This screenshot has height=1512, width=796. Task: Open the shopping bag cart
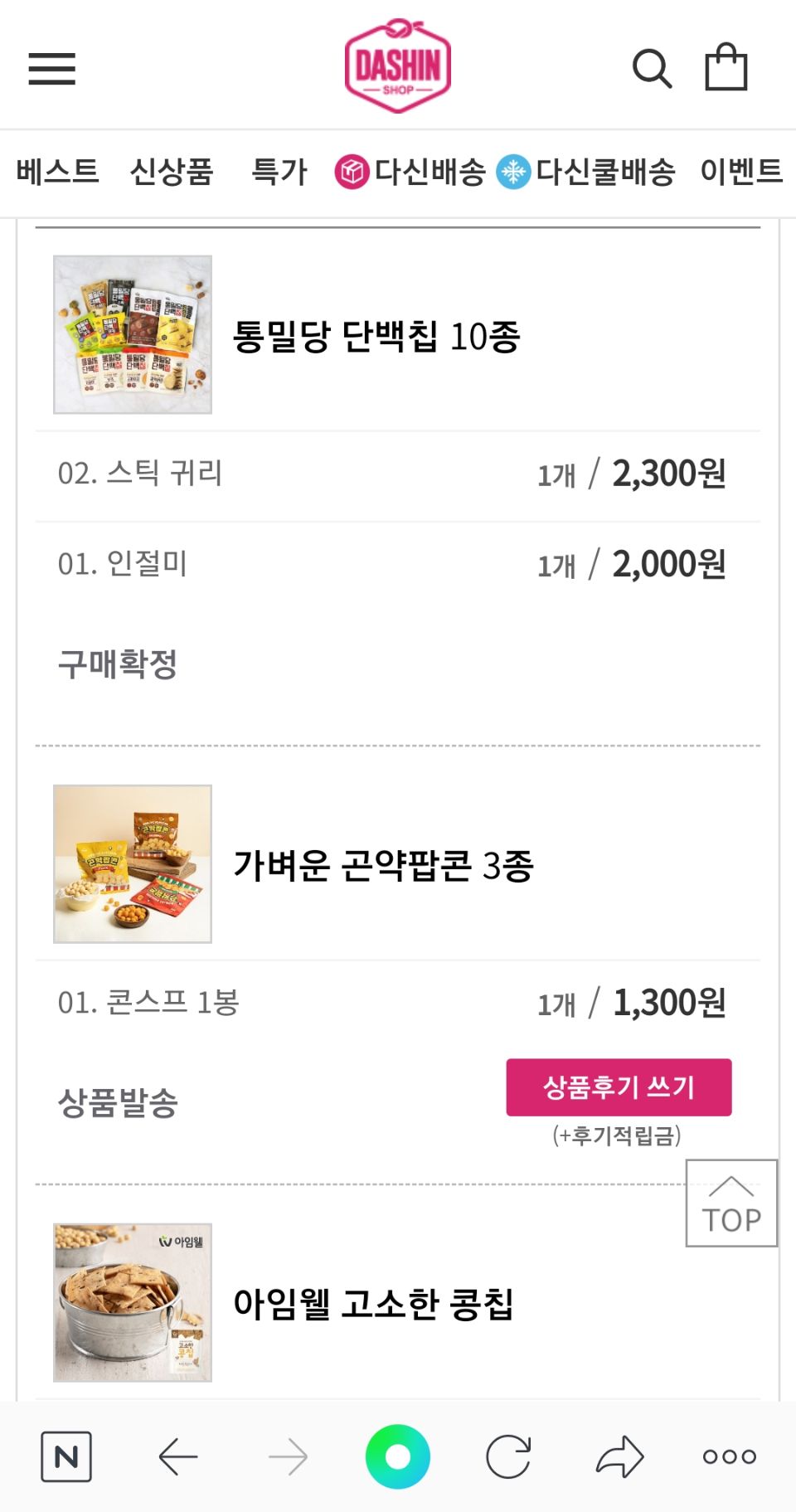point(726,67)
